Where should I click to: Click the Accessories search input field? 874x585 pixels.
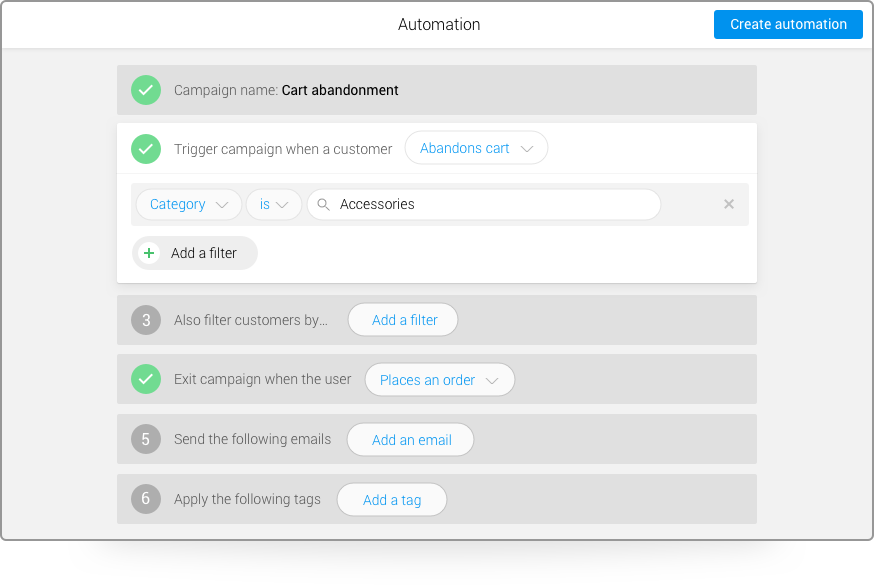point(490,204)
